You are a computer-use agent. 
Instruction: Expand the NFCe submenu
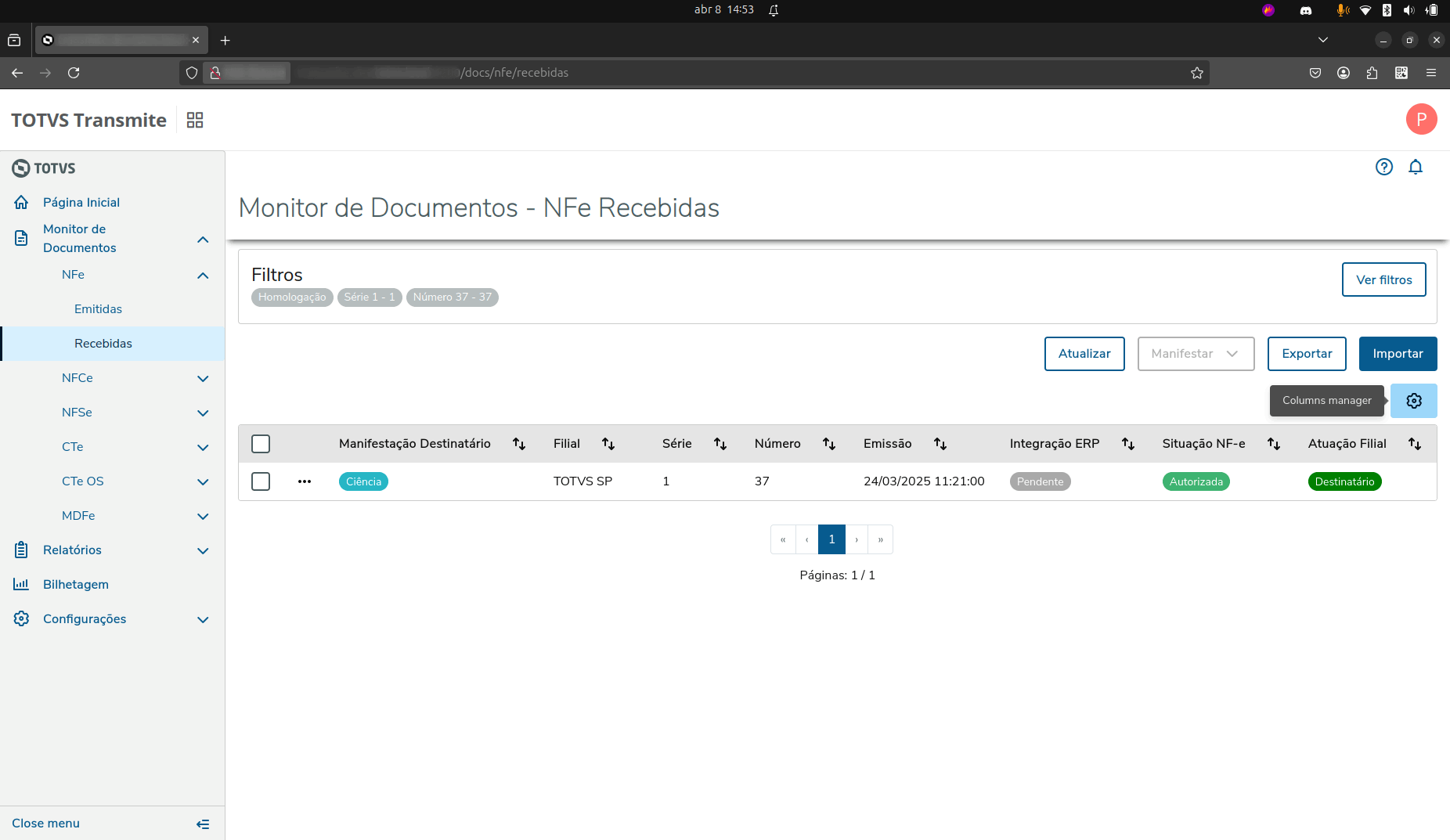click(x=203, y=378)
